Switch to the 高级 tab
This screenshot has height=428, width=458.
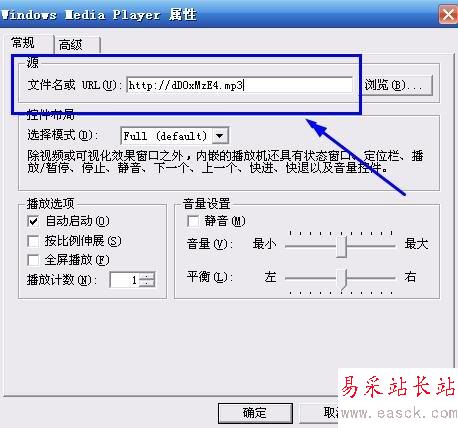click(x=77, y=44)
